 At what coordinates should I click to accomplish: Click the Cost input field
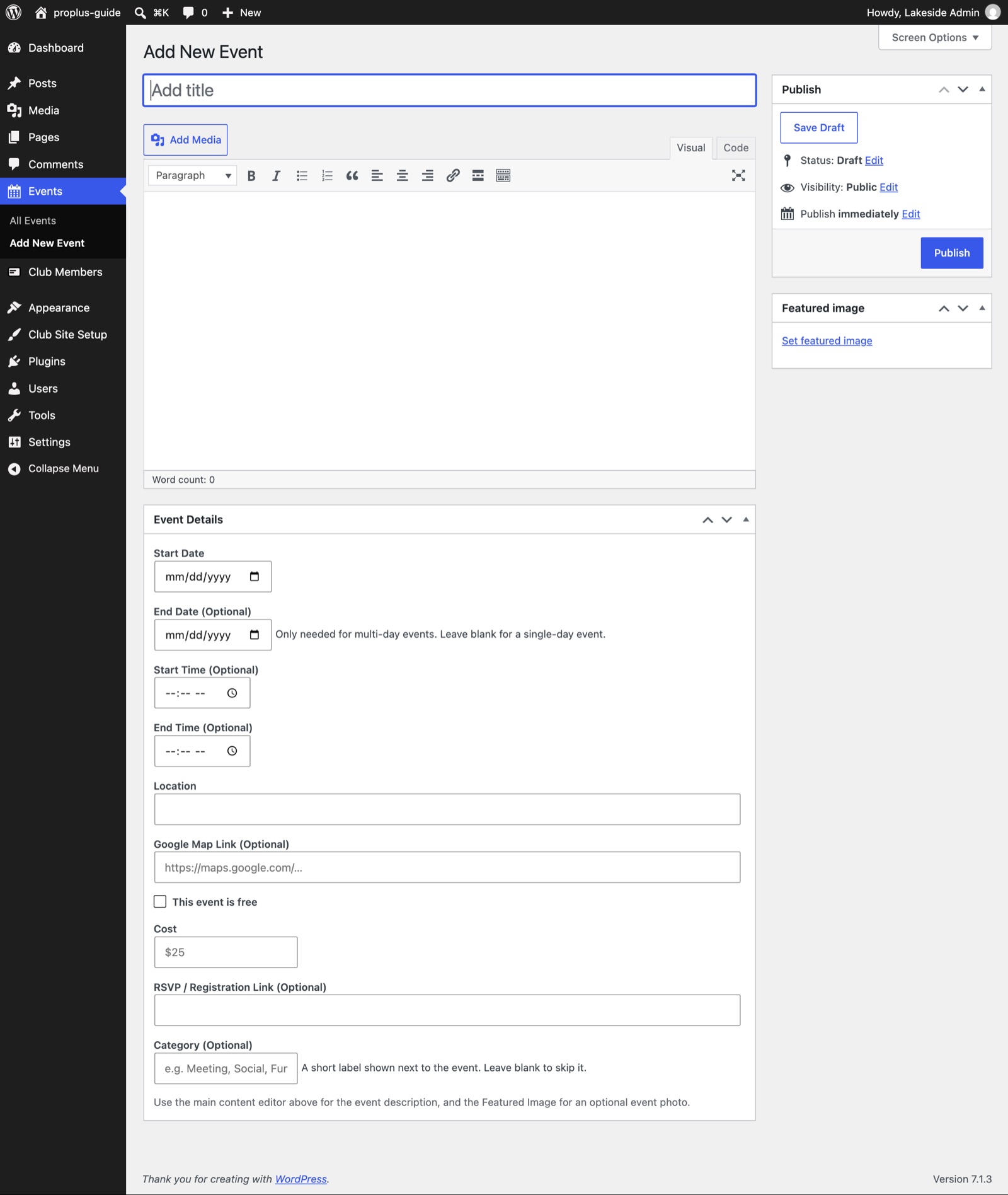(x=226, y=952)
